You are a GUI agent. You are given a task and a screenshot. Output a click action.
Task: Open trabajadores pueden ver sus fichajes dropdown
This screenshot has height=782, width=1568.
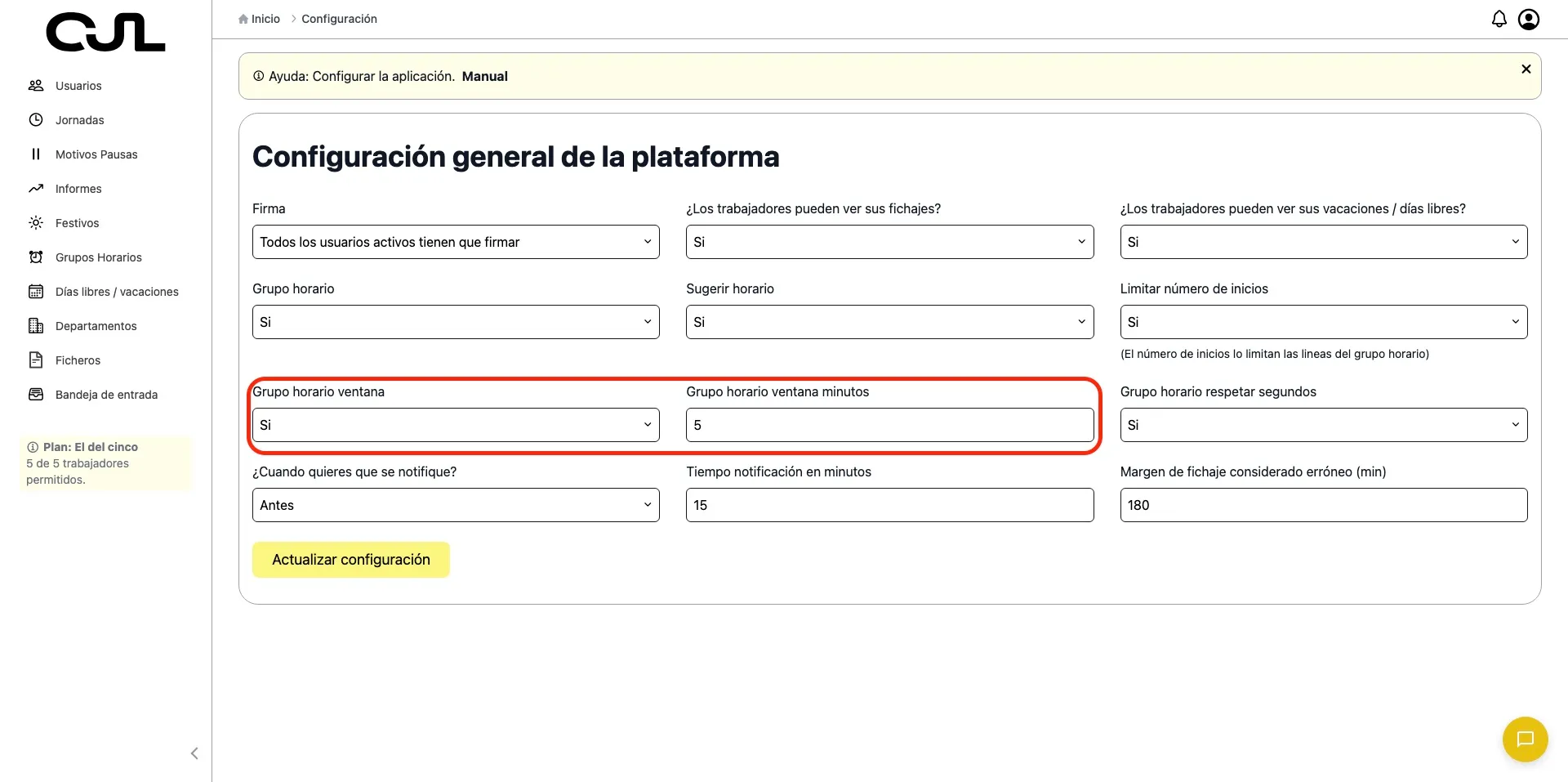coord(889,242)
